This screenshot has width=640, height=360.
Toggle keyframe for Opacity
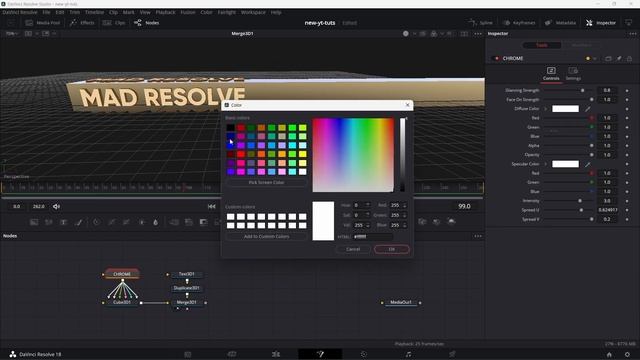click(x=627, y=155)
